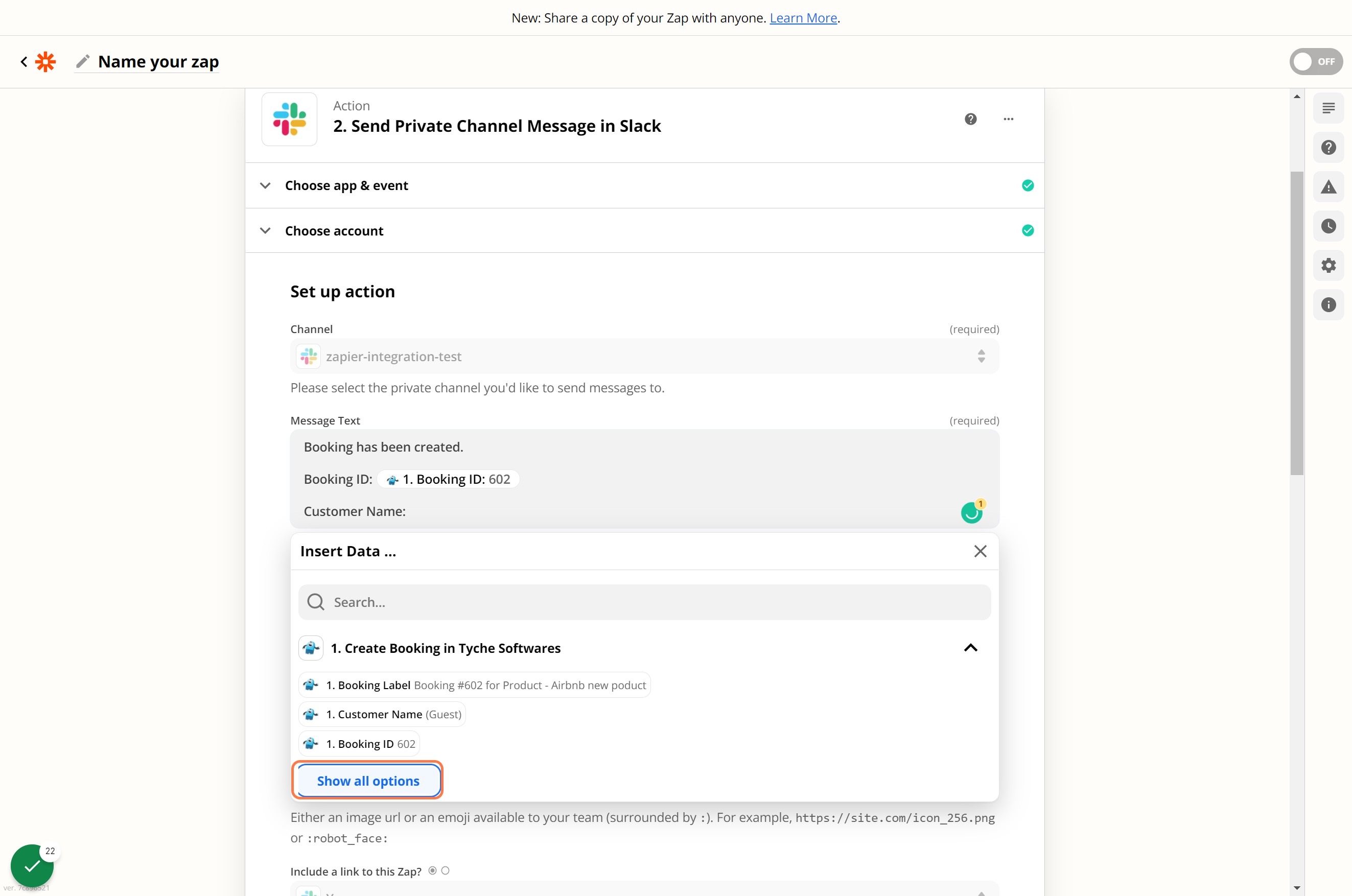Click the pencil edit icon beside zap name
The height and width of the screenshot is (896, 1352).
[83, 61]
